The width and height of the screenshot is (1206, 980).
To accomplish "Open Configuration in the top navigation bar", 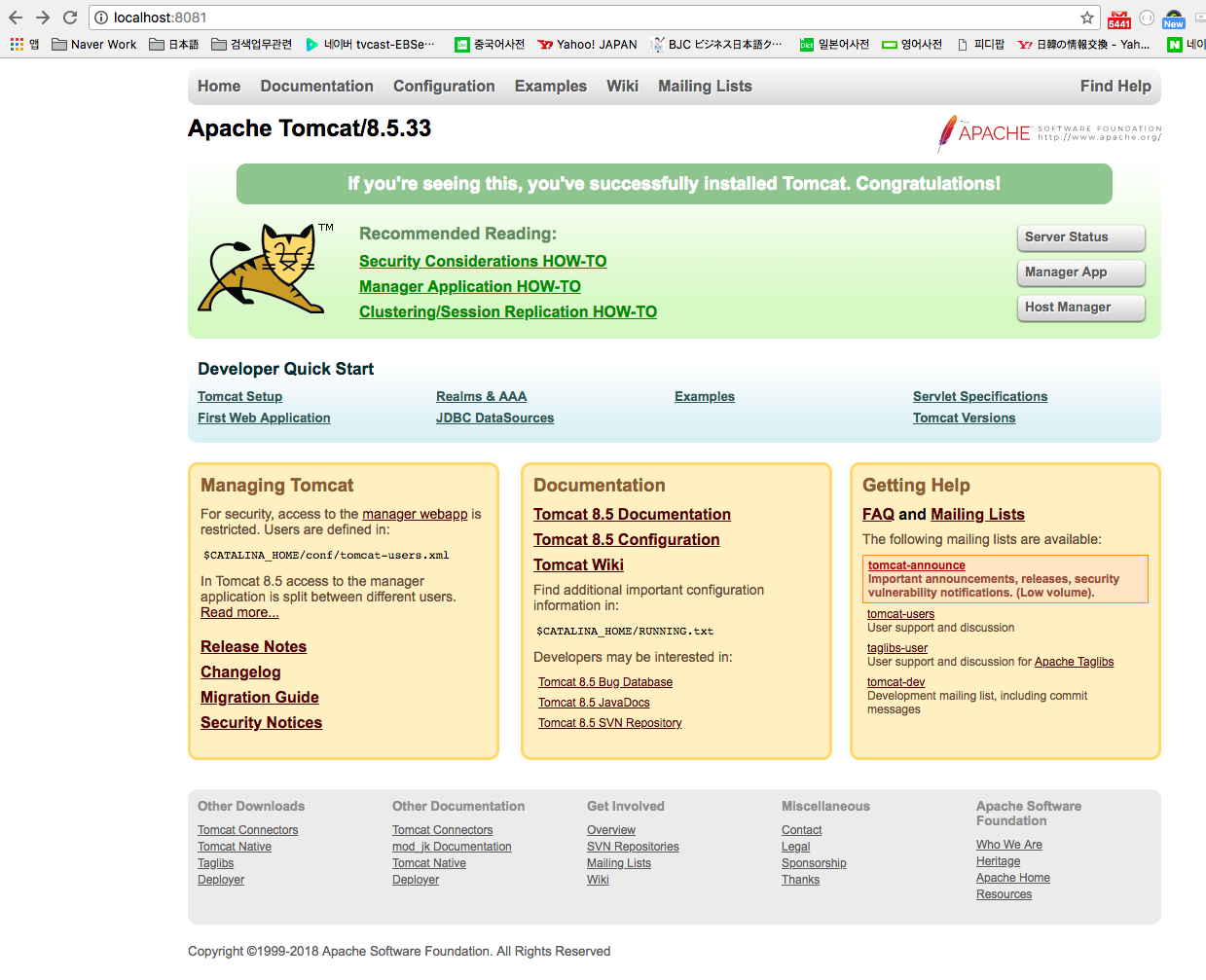I will point(444,86).
